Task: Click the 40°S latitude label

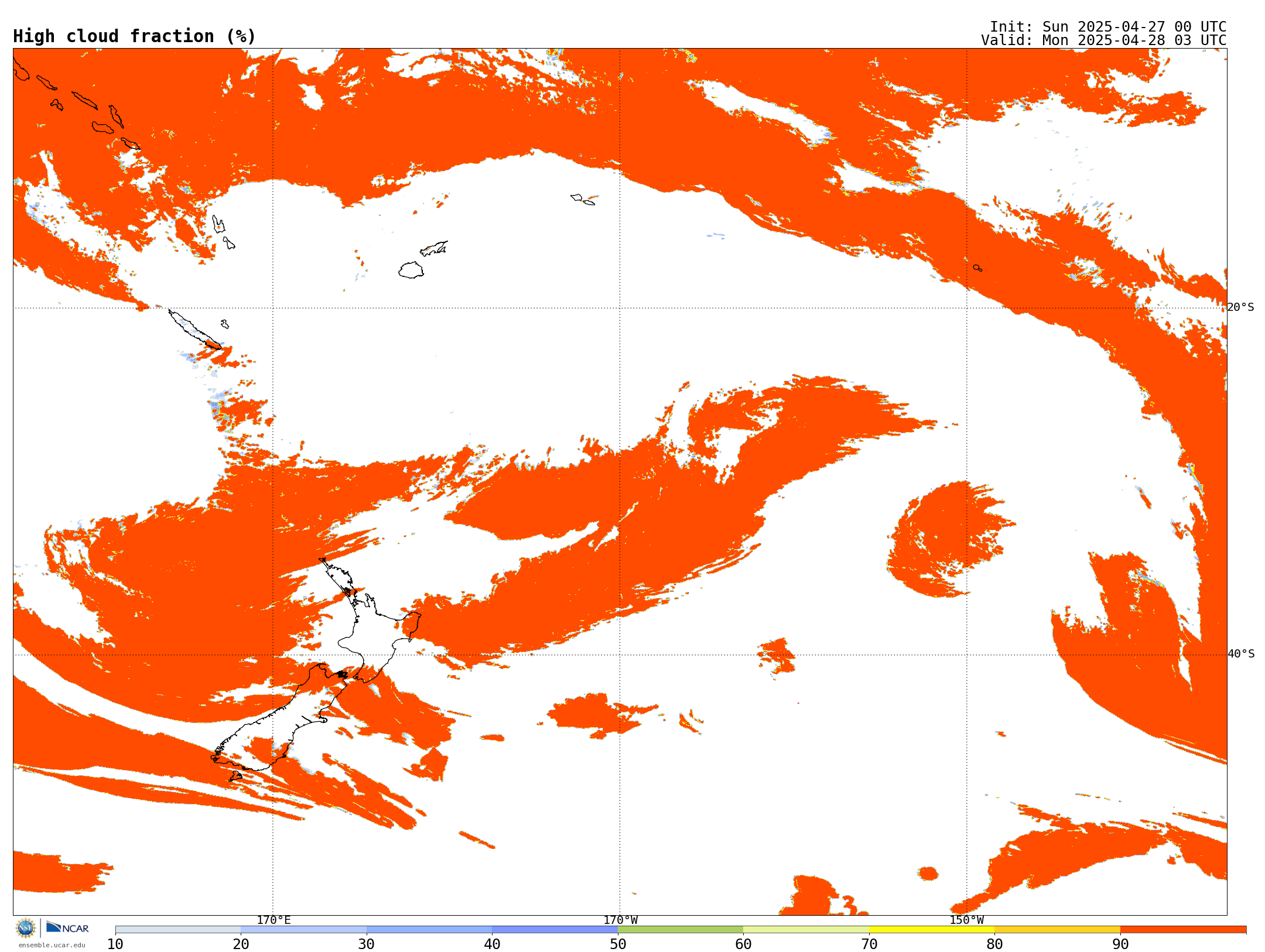Action: pyautogui.click(x=1240, y=654)
